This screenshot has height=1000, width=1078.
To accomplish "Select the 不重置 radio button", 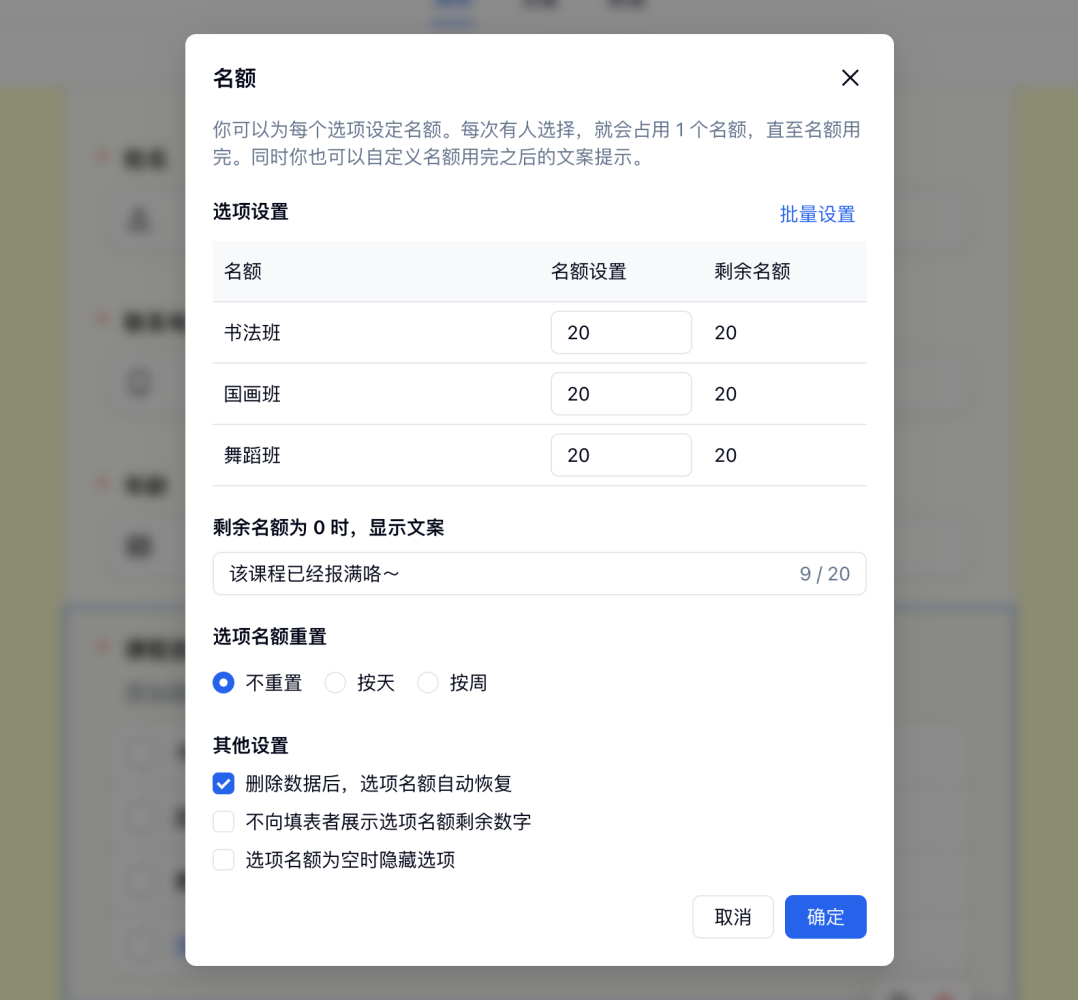I will pos(224,683).
